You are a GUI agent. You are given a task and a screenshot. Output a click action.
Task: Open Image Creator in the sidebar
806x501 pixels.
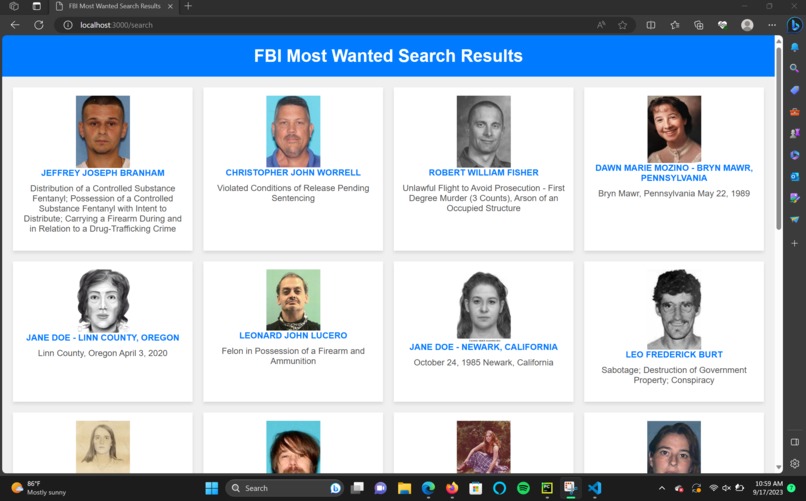[795, 198]
